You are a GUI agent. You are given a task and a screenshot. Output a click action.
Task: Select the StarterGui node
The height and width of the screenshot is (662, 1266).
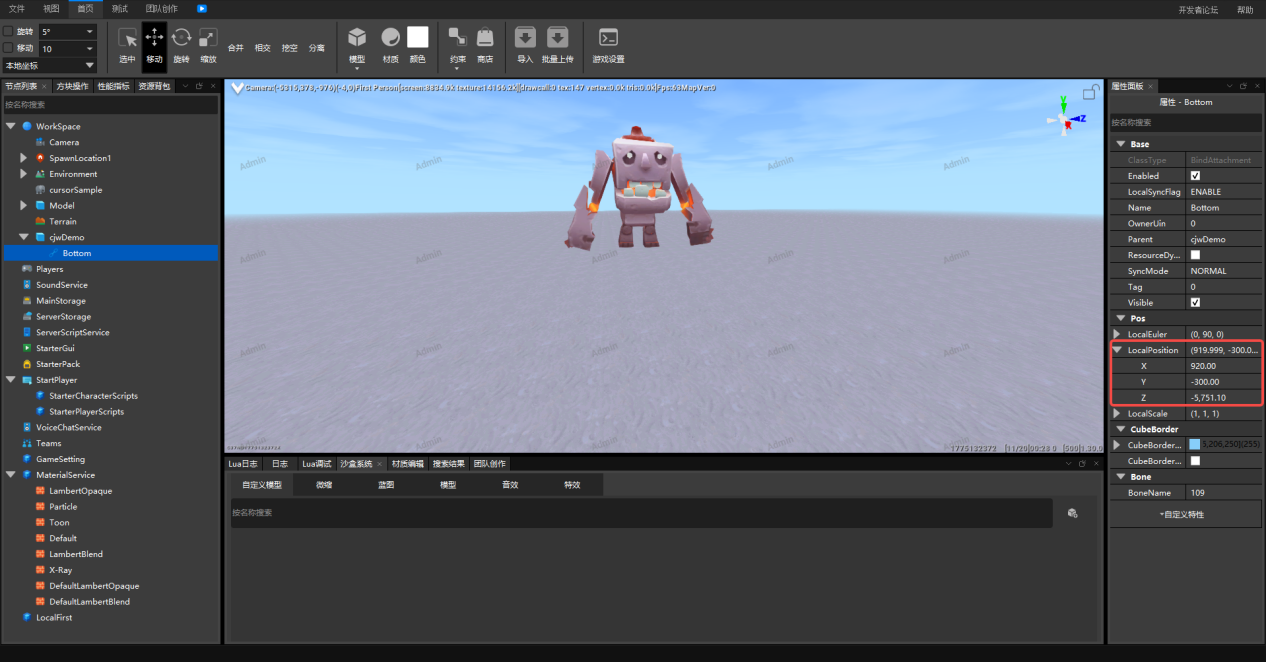point(55,348)
